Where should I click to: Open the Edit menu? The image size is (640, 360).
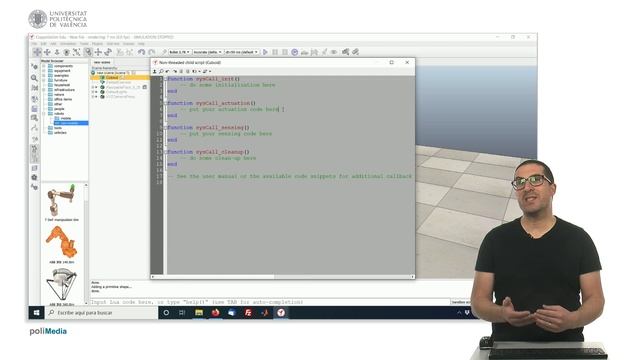tap(44, 44)
